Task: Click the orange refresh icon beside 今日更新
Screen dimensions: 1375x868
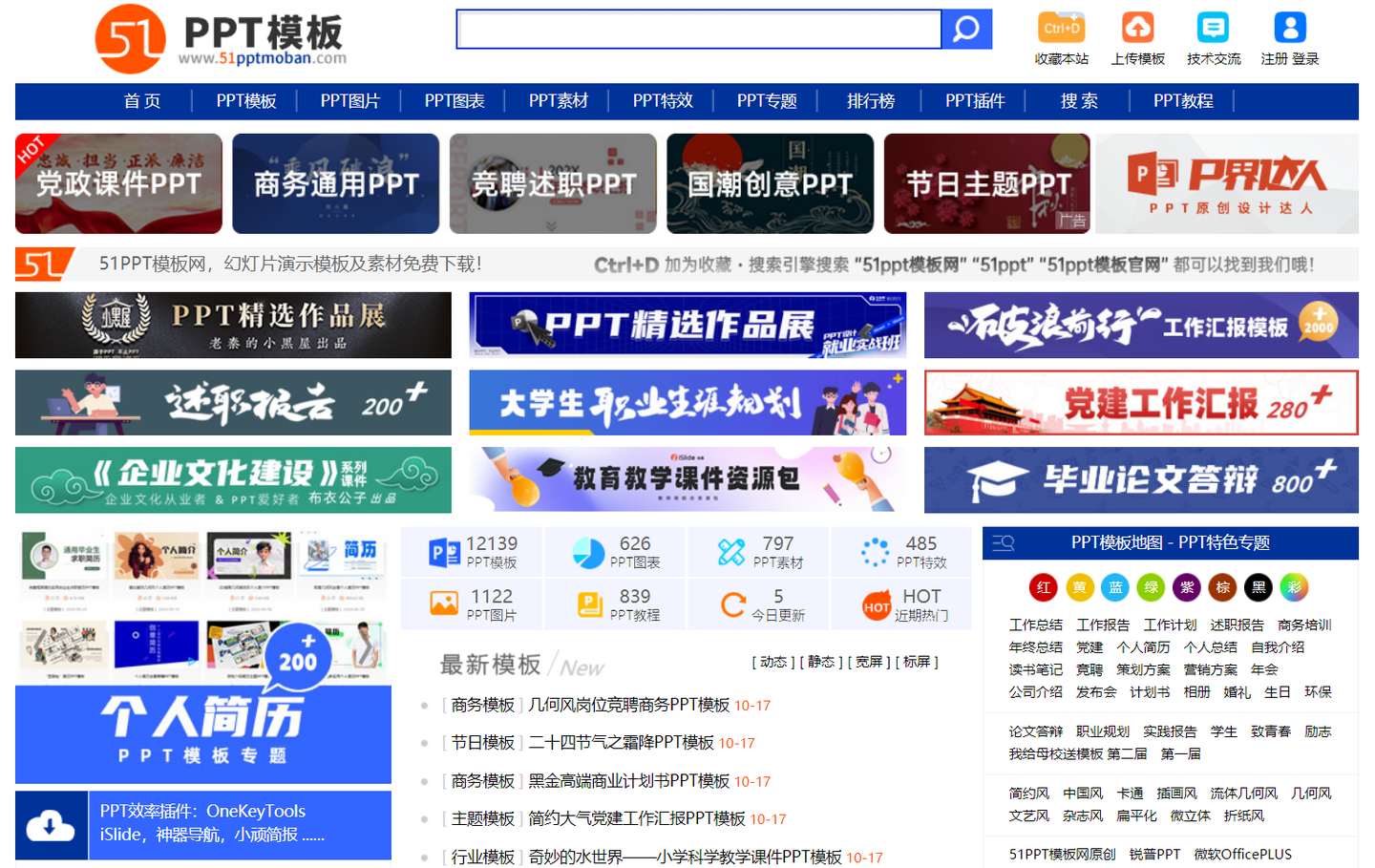Action: [x=733, y=603]
